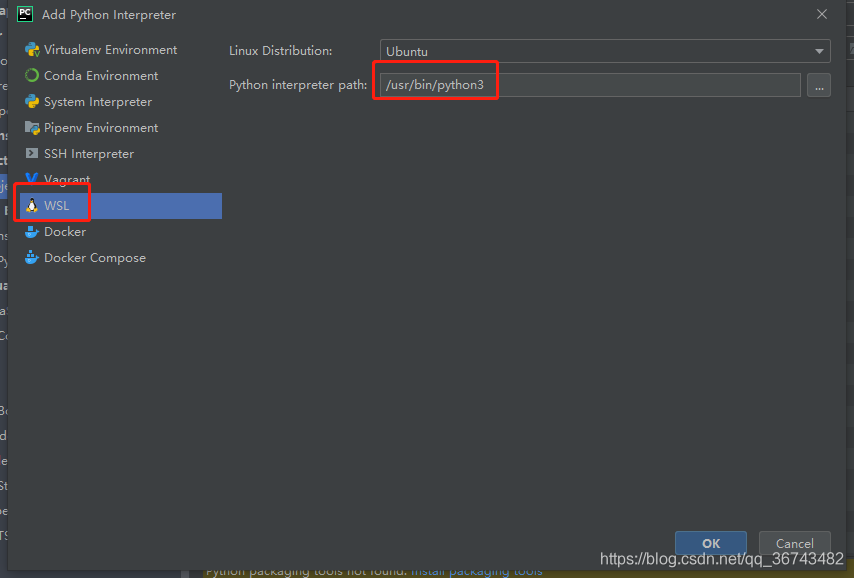Click the Vagrant V icon
The image size is (854, 578).
click(x=32, y=179)
